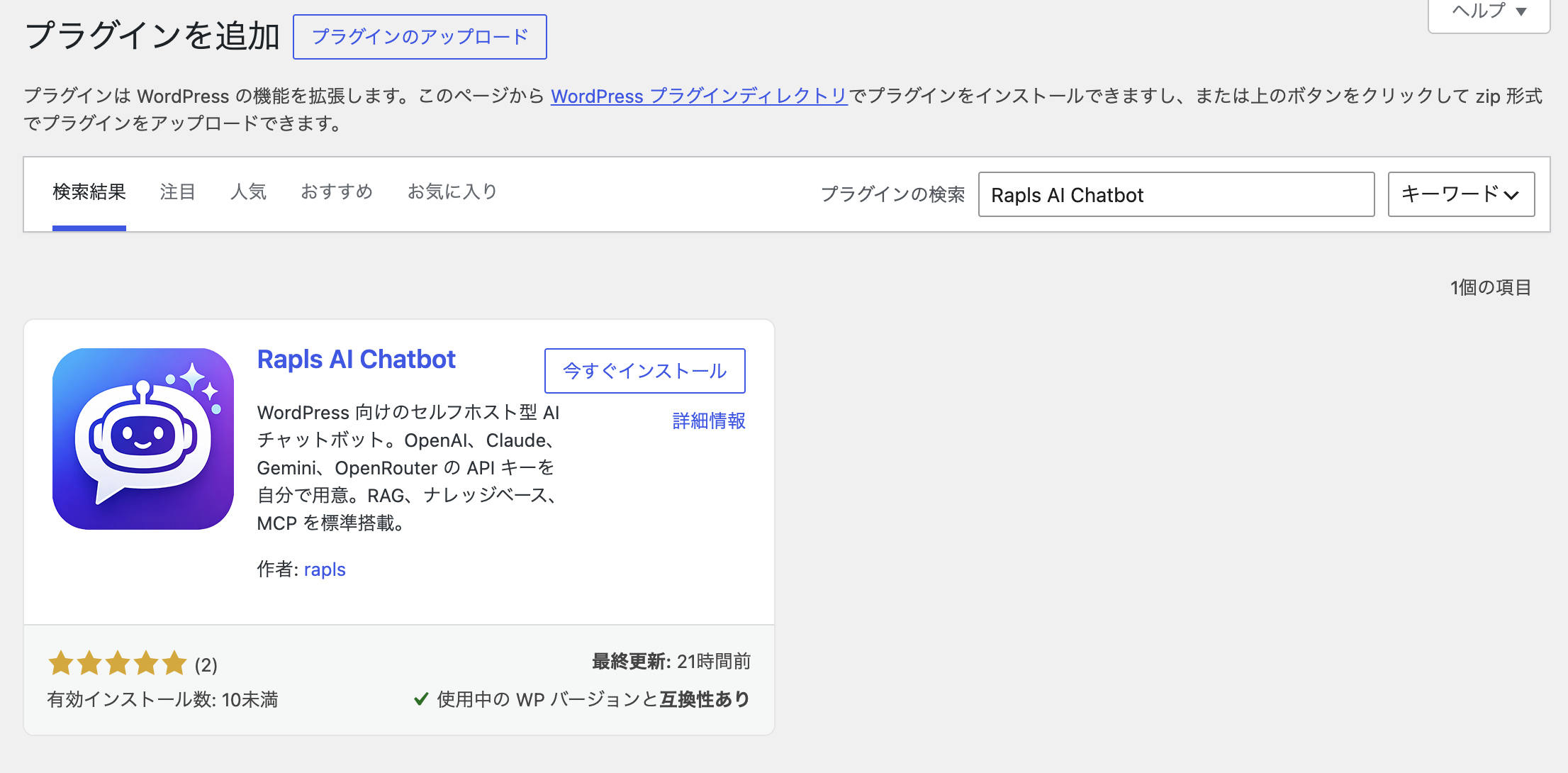Click the 有効インストール数: 10未満 text
This screenshot has width=1568, height=773.
point(162,700)
